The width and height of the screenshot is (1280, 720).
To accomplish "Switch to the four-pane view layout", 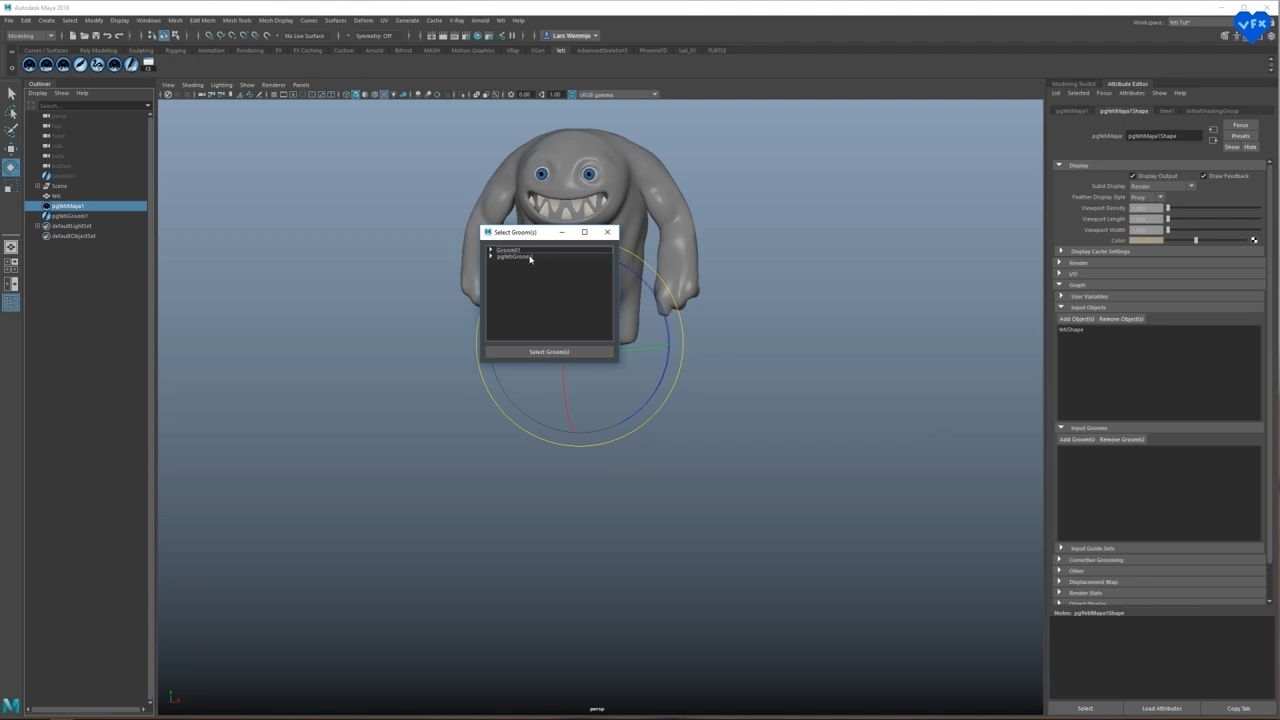I will 11,266.
